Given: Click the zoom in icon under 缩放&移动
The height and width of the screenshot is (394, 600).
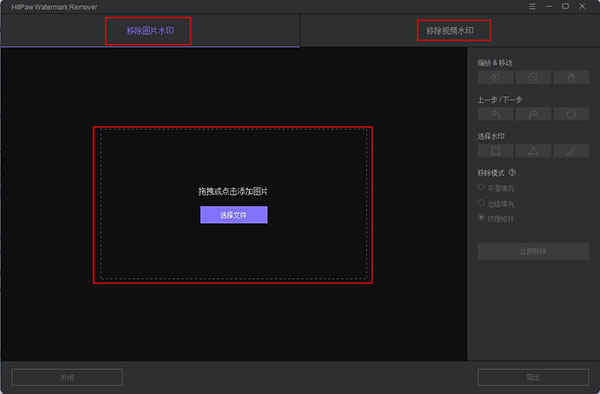Looking at the screenshot, I should [495, 78].
